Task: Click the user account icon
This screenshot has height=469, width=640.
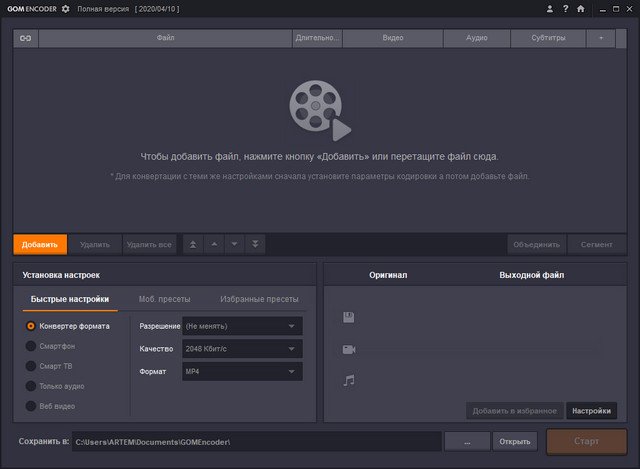Action: click(550, 9)
